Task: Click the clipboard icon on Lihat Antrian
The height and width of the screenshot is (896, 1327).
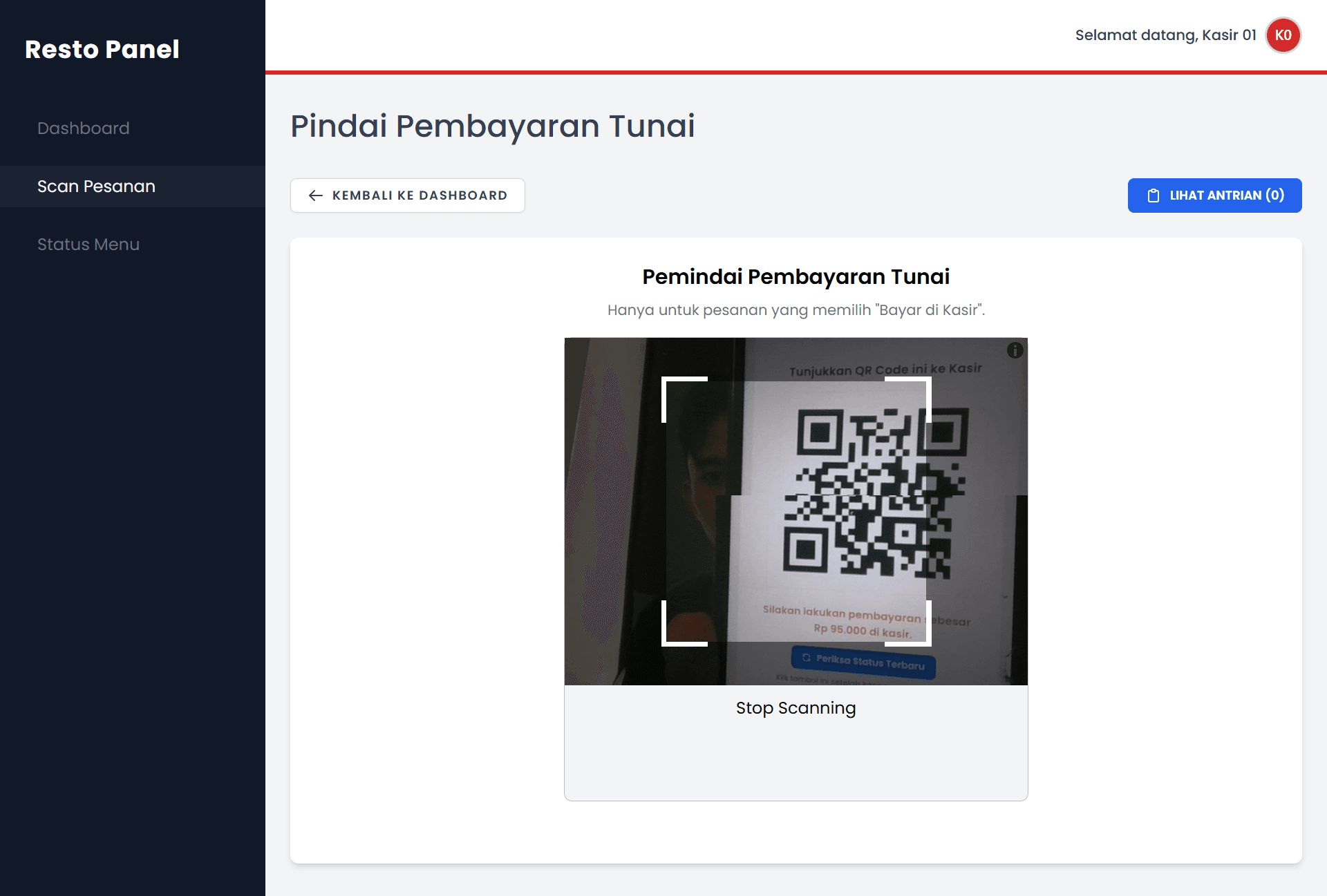Action: pos(1153,196)
